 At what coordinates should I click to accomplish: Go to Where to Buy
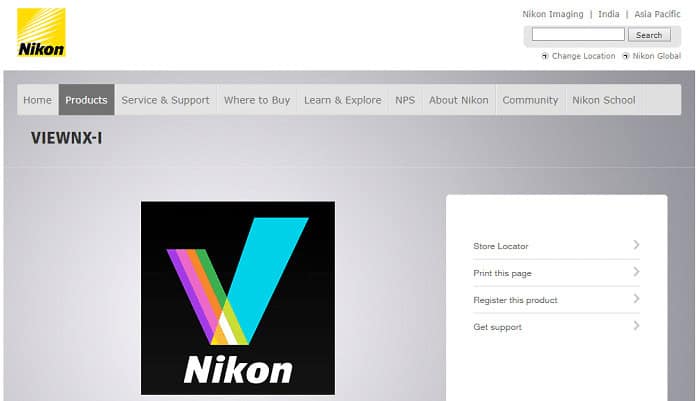coord(257,100)
